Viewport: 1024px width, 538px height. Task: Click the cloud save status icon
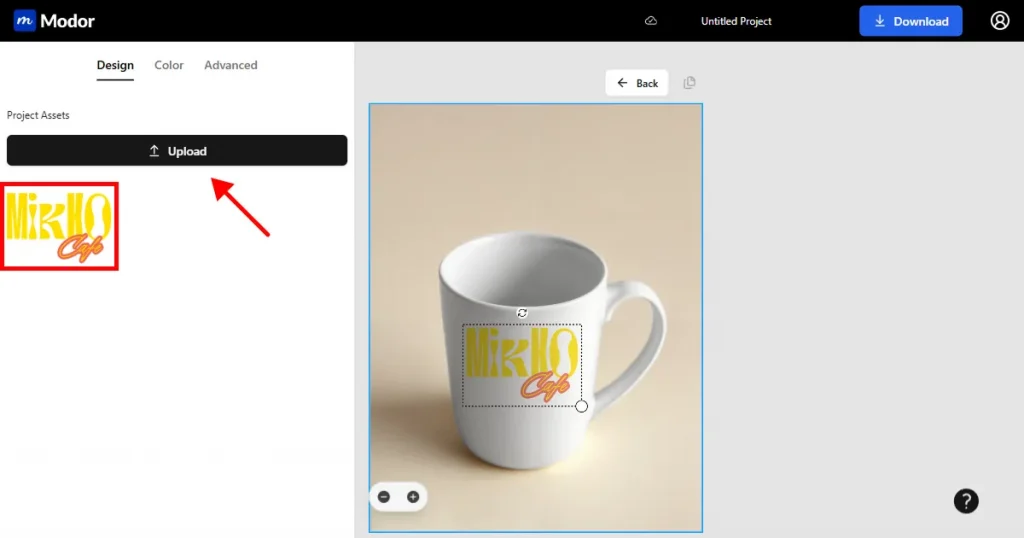650,21
